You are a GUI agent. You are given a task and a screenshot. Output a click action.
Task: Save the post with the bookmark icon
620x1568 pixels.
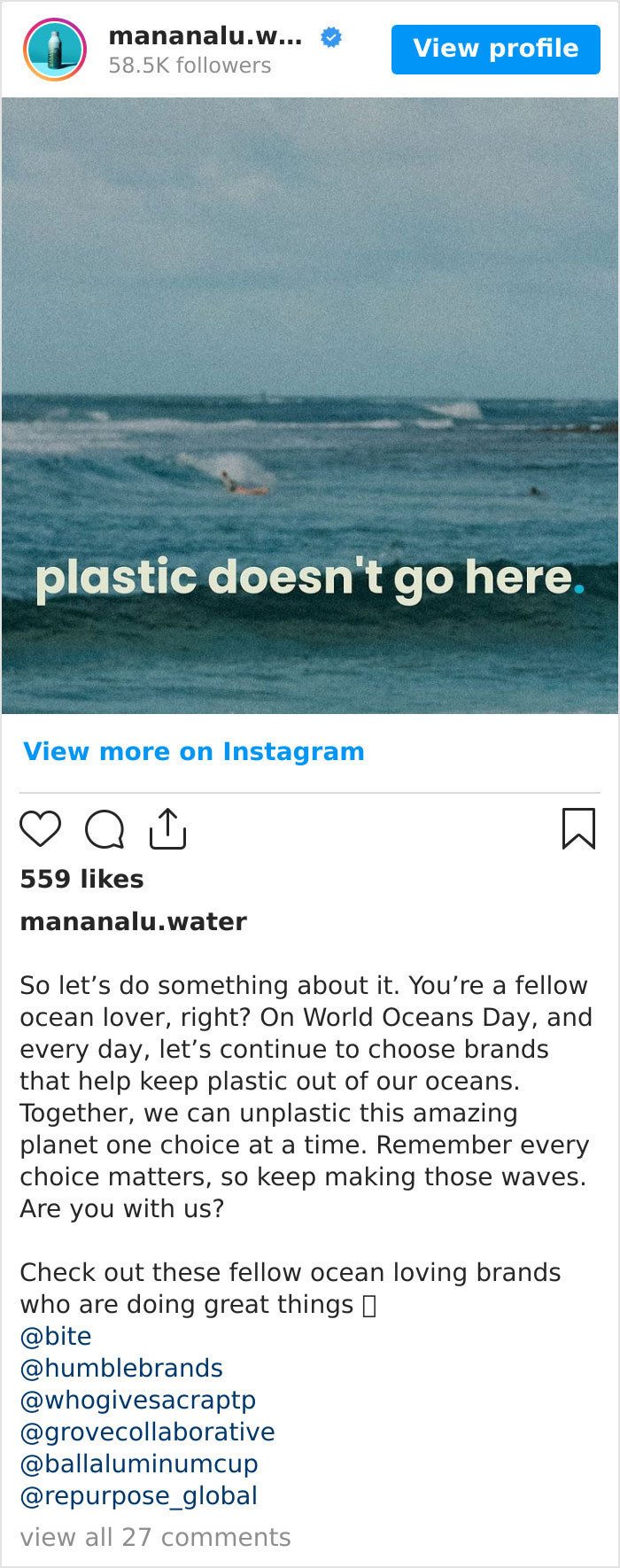[579, 829]
